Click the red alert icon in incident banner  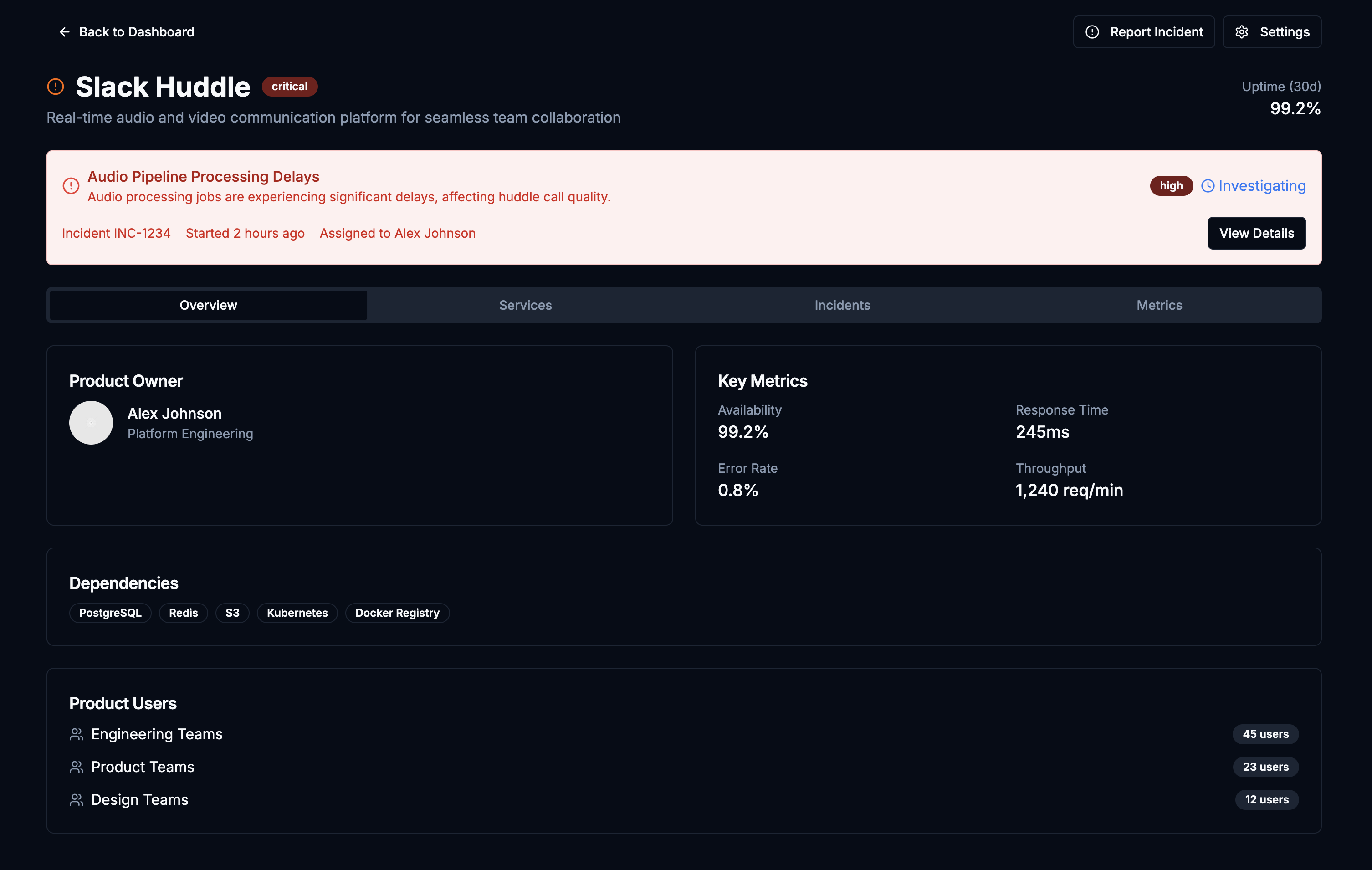click(x=71, y=186)
